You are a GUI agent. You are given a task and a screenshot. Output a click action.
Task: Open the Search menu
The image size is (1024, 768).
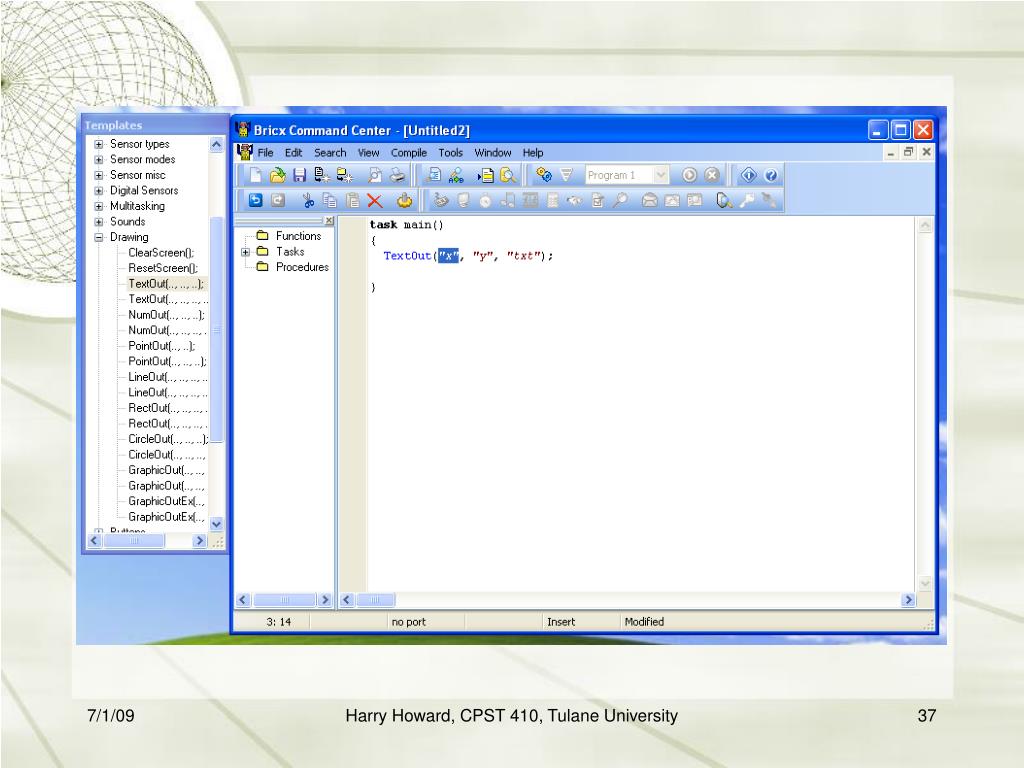point(330,153)
